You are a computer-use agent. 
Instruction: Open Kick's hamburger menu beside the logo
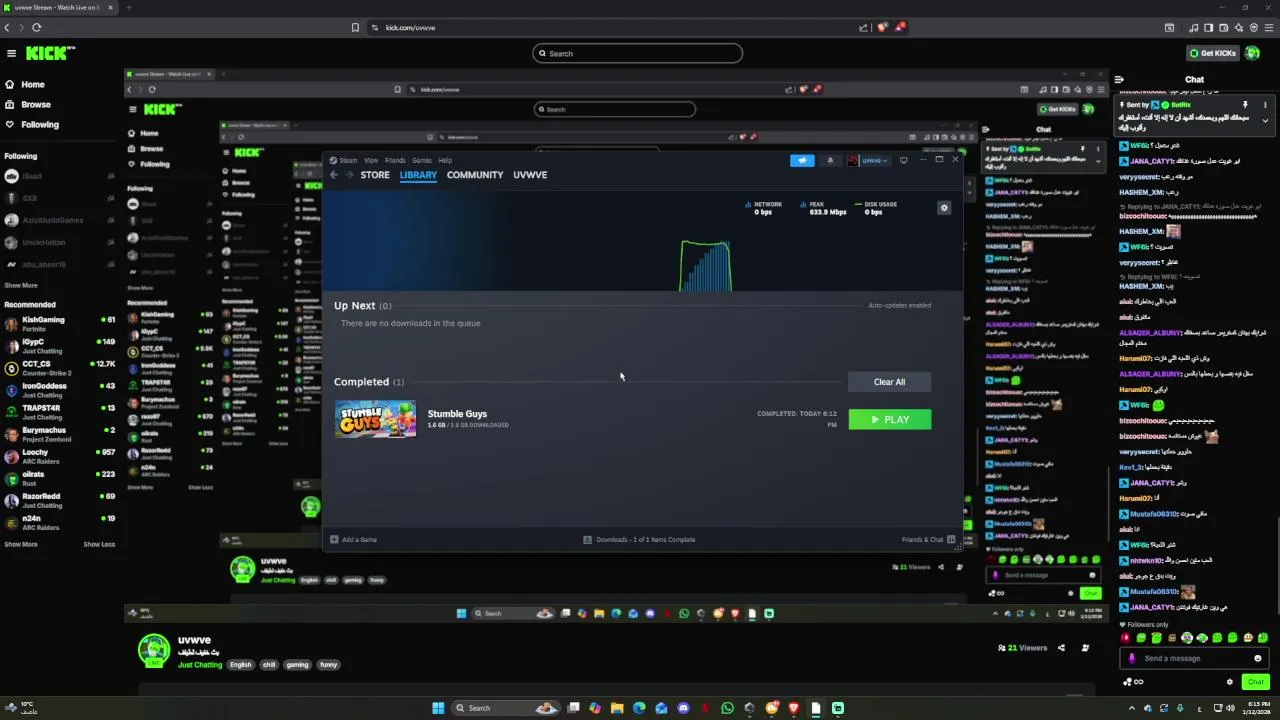(x=11, y=53)
